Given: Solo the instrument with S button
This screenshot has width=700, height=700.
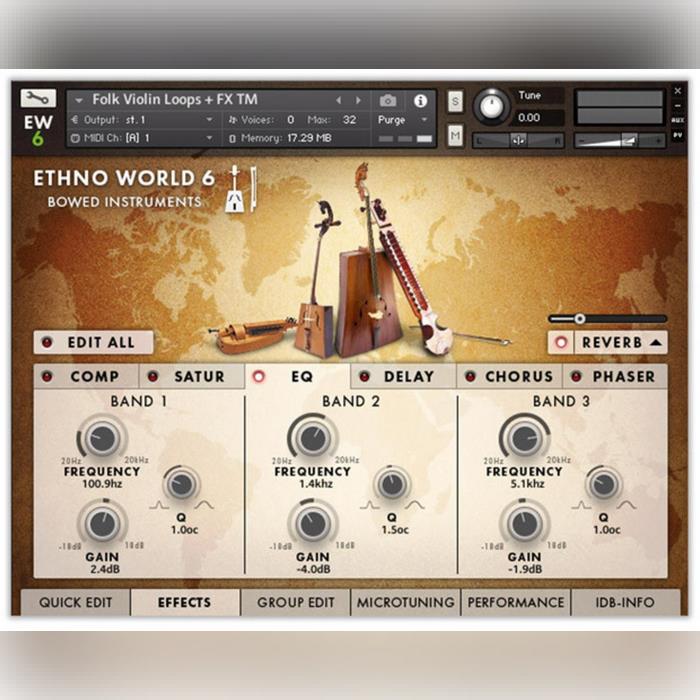Looking at the screenshot, I should (455, 101).
